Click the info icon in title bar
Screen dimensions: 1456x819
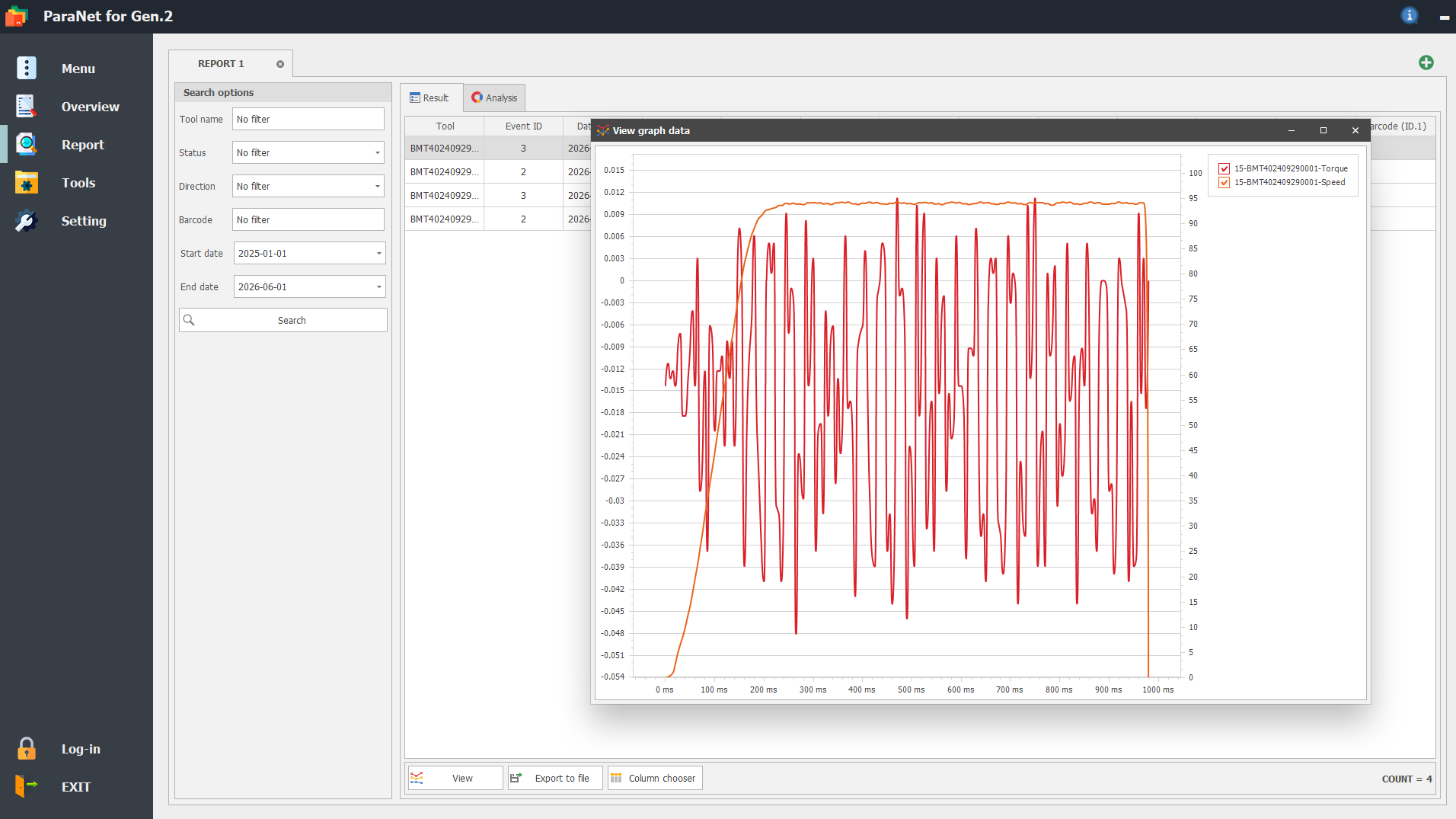pyautogui.click(x=1410, y=15)
